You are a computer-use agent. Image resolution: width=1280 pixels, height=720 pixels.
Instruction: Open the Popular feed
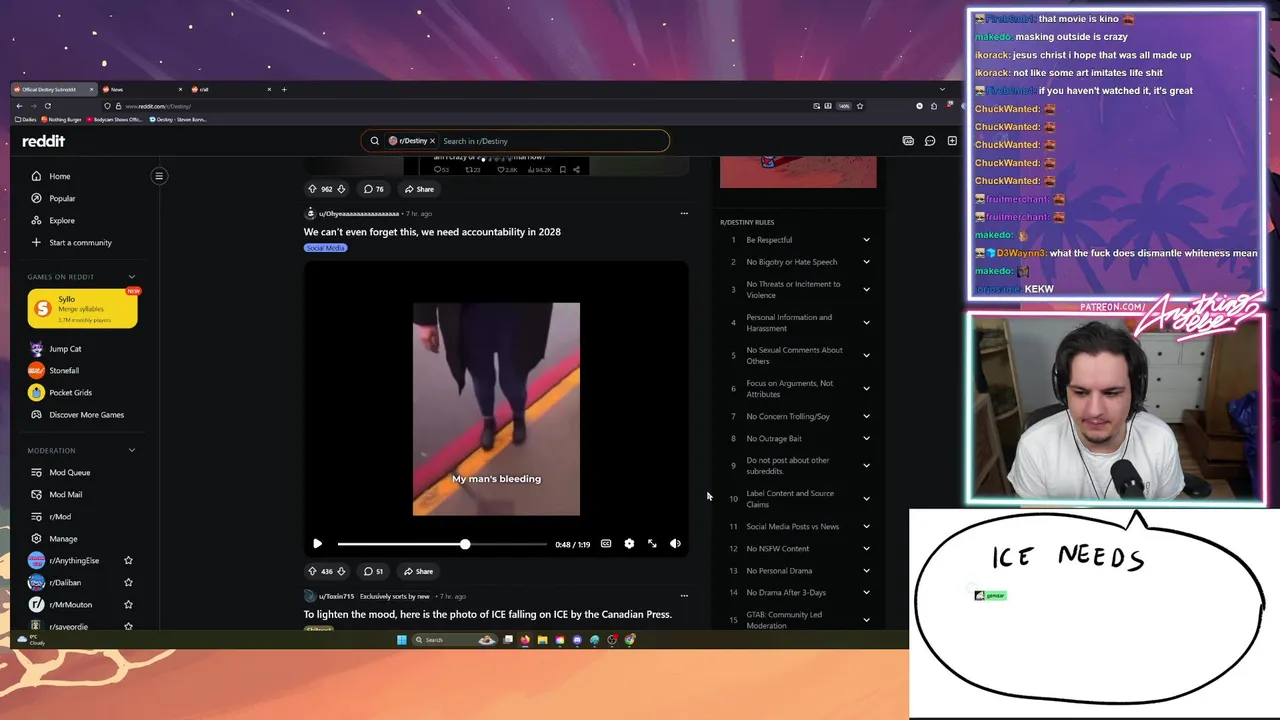[x=62, y=198]
